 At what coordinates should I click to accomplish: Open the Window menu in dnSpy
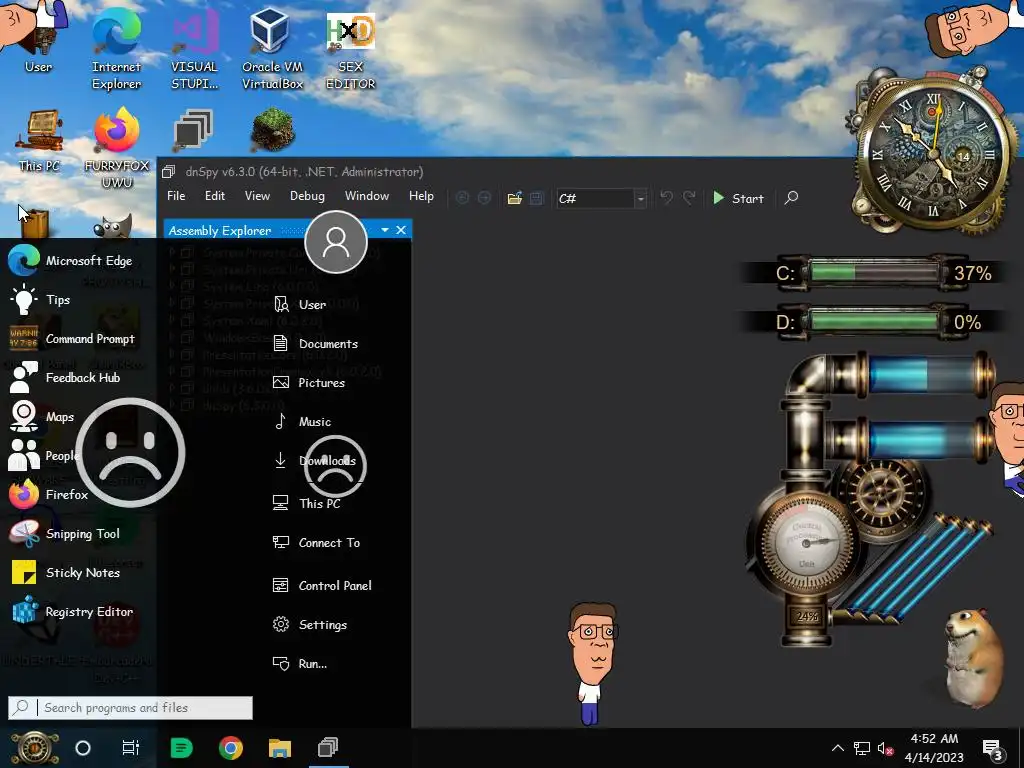367,196
